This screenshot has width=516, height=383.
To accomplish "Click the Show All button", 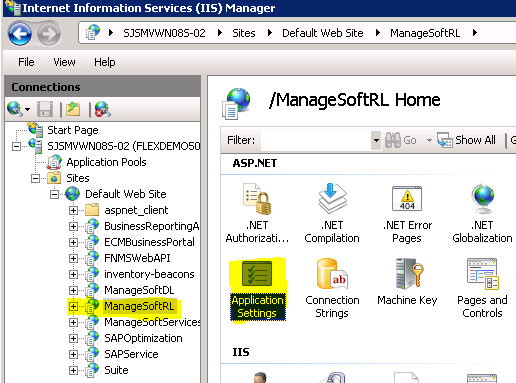I will point(467,140).
